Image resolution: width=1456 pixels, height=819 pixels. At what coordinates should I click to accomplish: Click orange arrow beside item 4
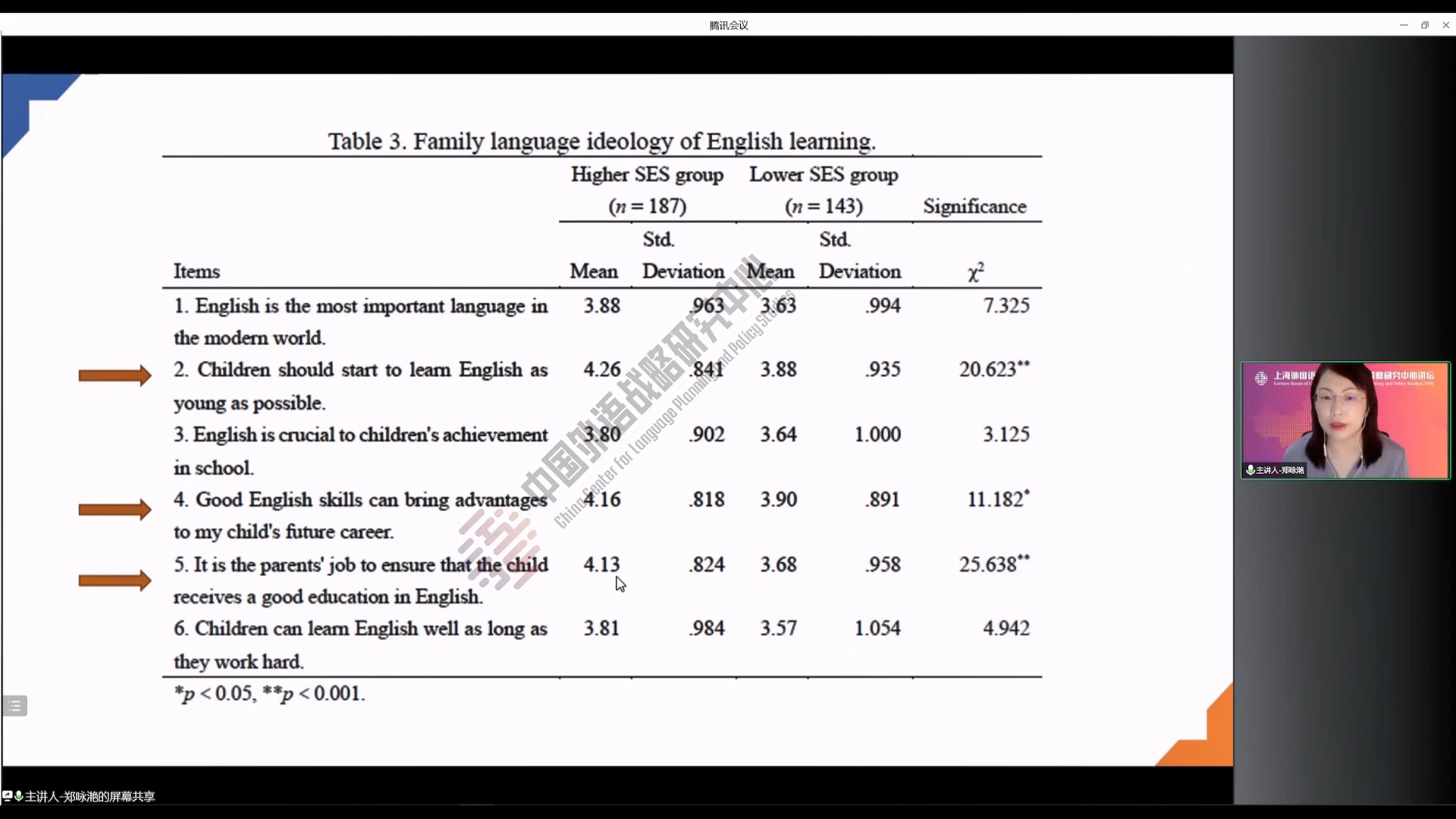[115, 510]
